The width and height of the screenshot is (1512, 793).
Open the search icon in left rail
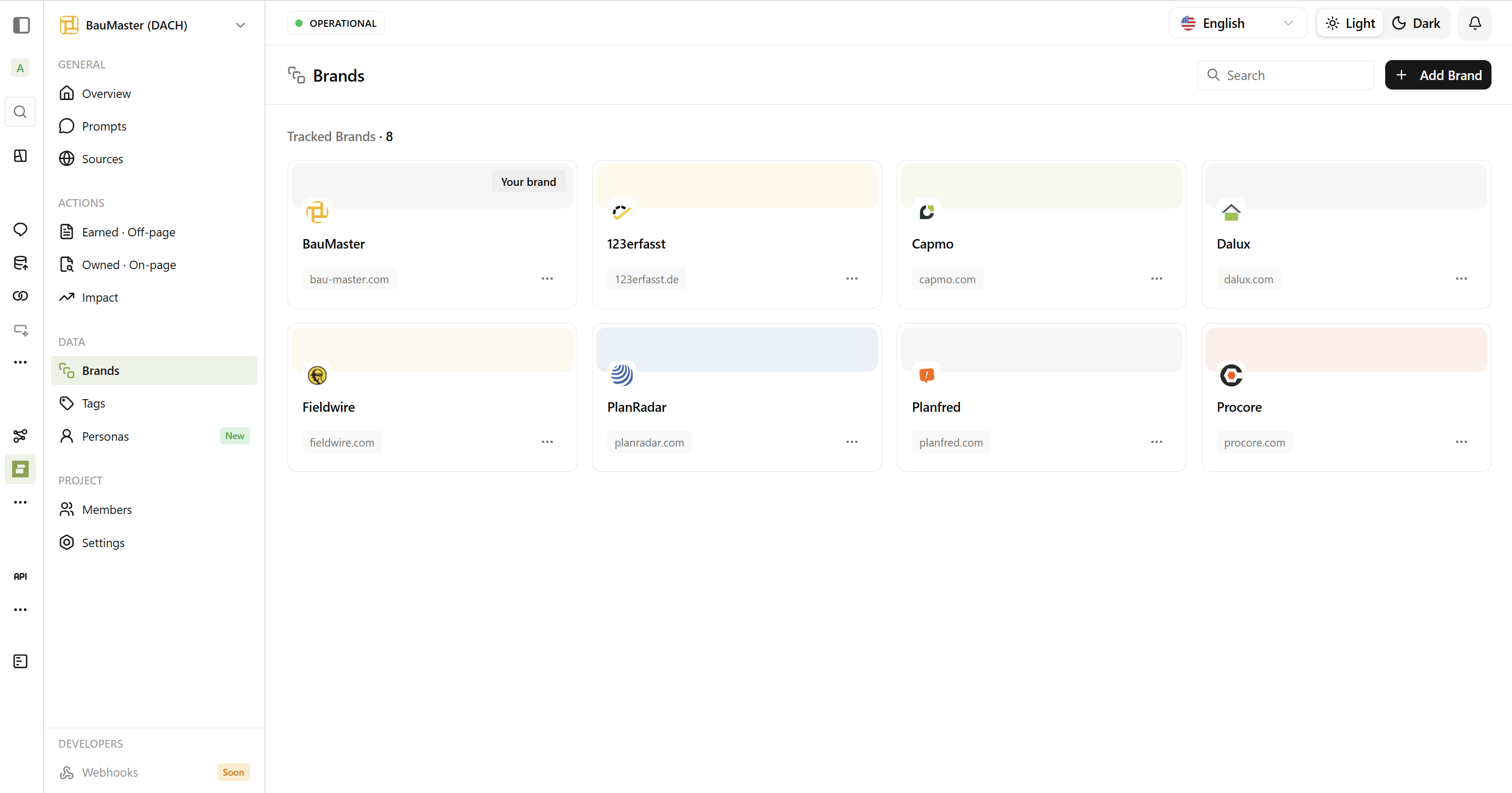click(x=21, y=112)
